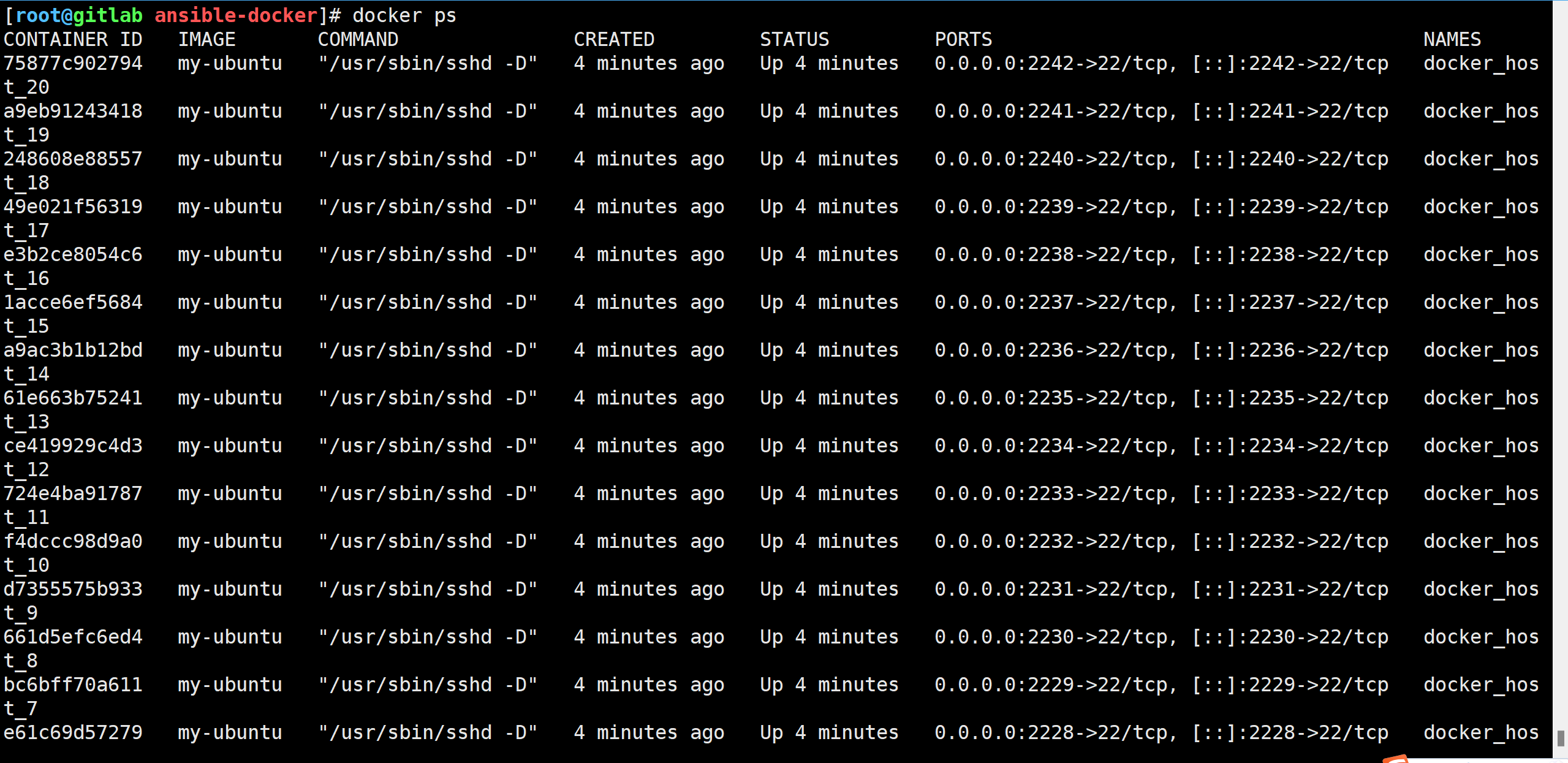Click the IMAGE column header
This screenshot has width=1568, height=763.
207,39
